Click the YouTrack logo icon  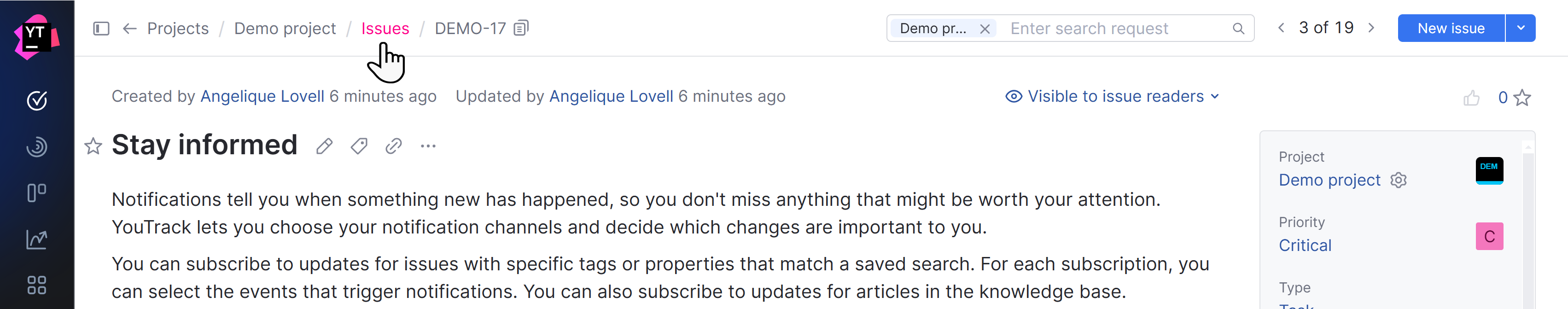[x=36, y=36]
